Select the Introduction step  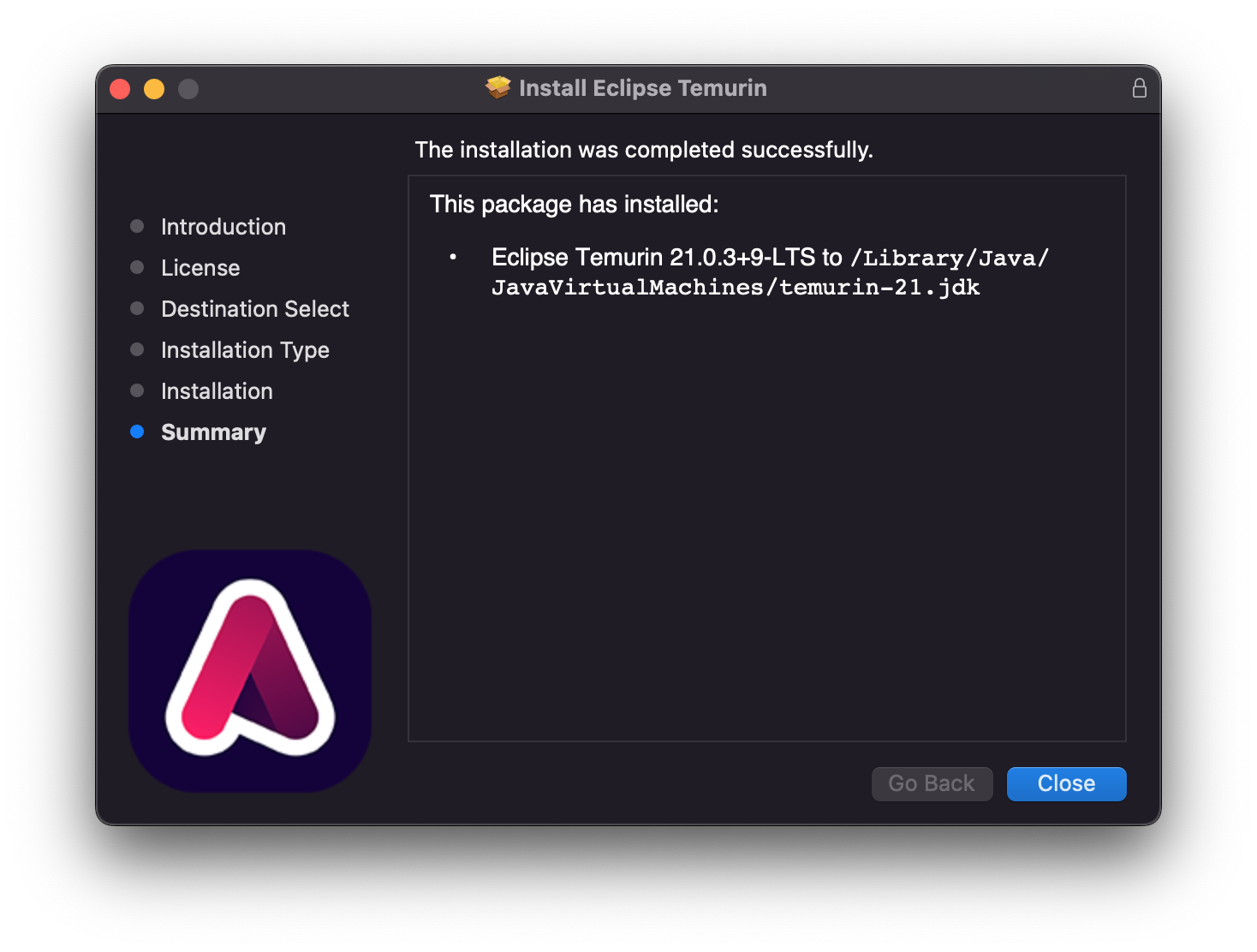point(223,227)
